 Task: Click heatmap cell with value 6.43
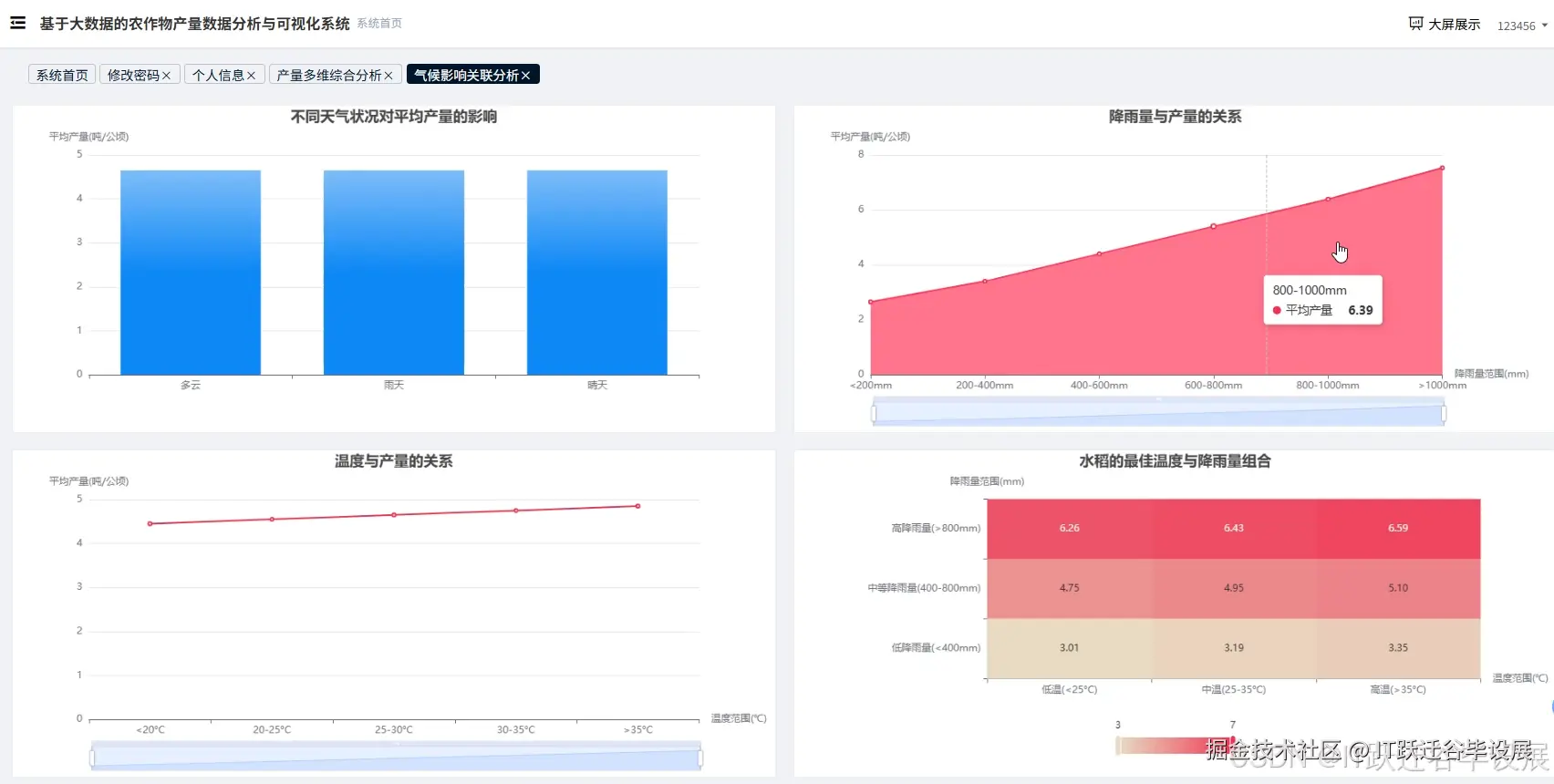1234,529
